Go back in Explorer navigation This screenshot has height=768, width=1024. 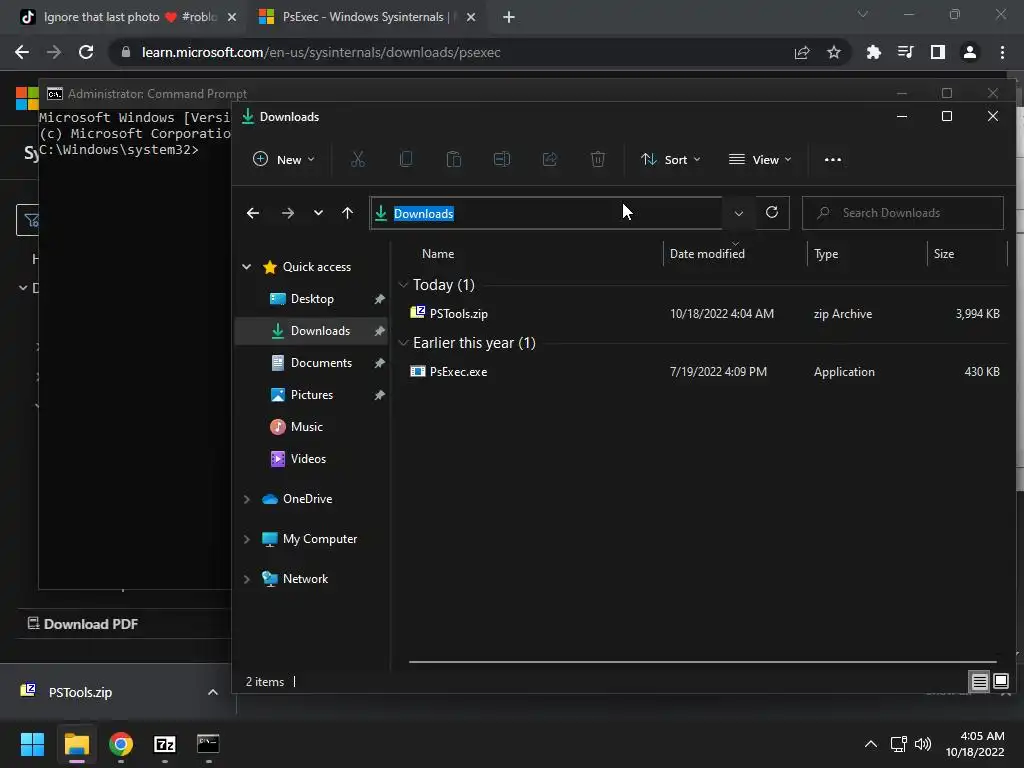(253, 213)
